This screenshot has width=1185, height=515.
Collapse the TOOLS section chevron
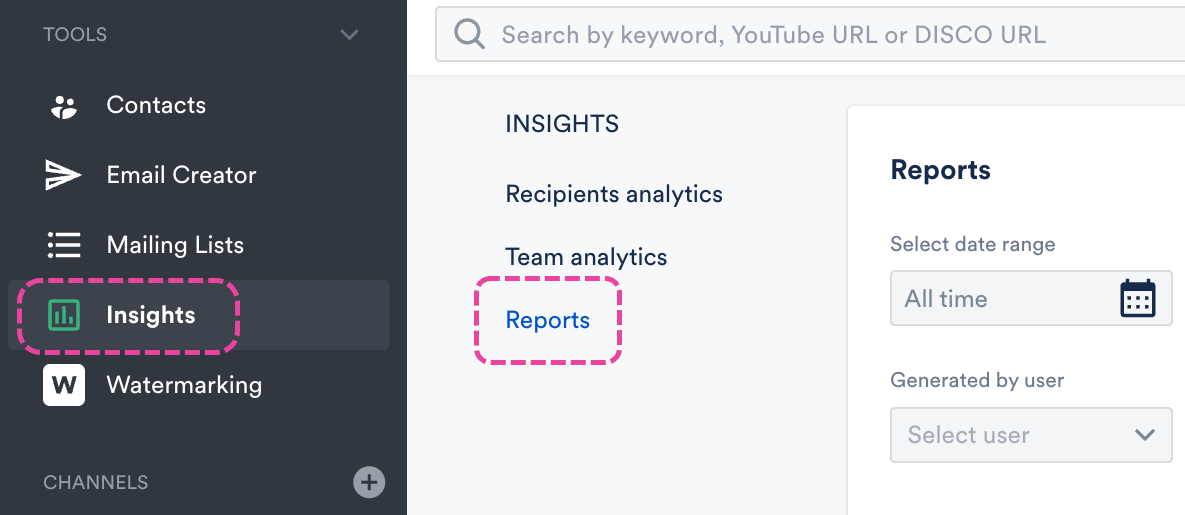point(349,35)
